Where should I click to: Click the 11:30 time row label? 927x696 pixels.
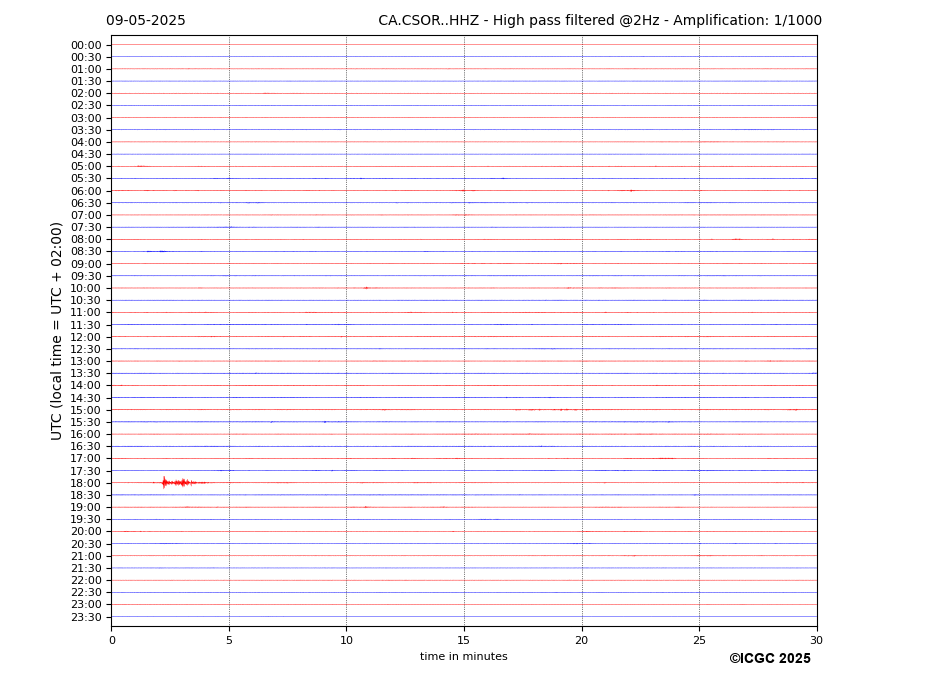click(x=86, y=325)
